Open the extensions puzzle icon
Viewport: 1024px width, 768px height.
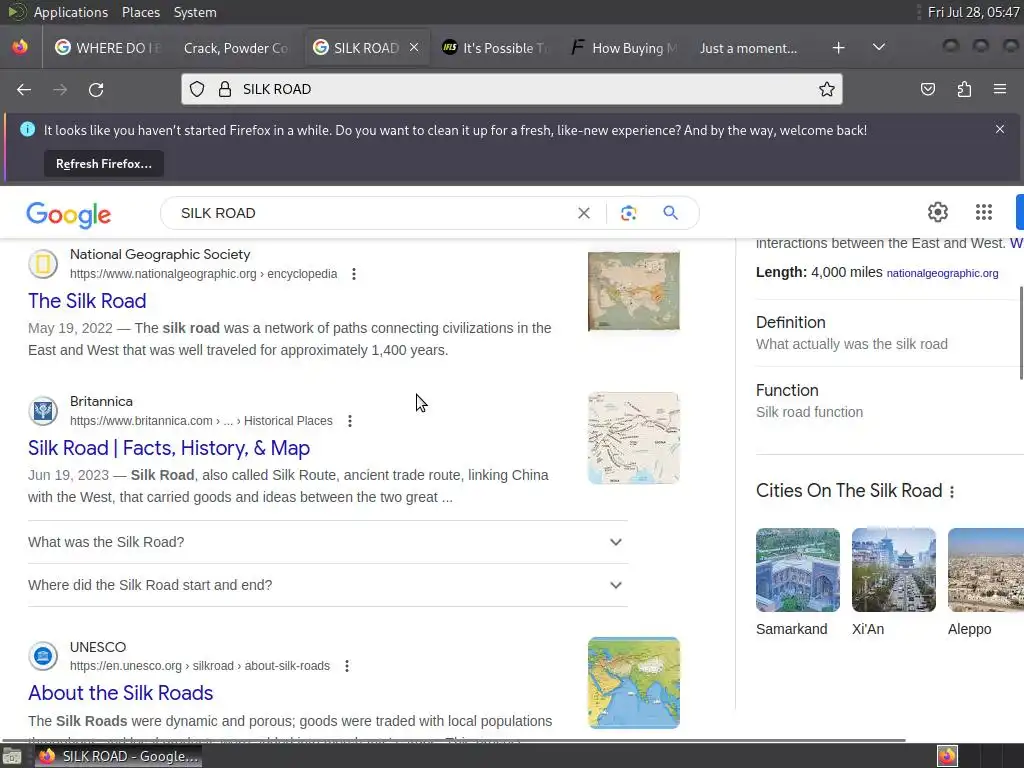point(964,89)
